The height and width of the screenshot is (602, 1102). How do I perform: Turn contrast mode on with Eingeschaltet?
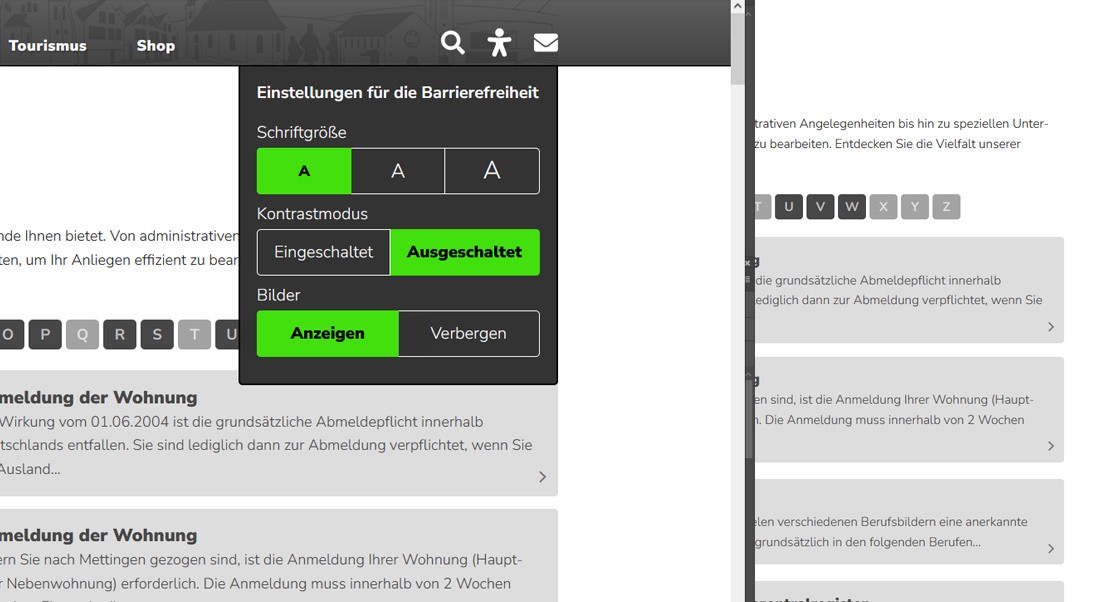(324, 252)
